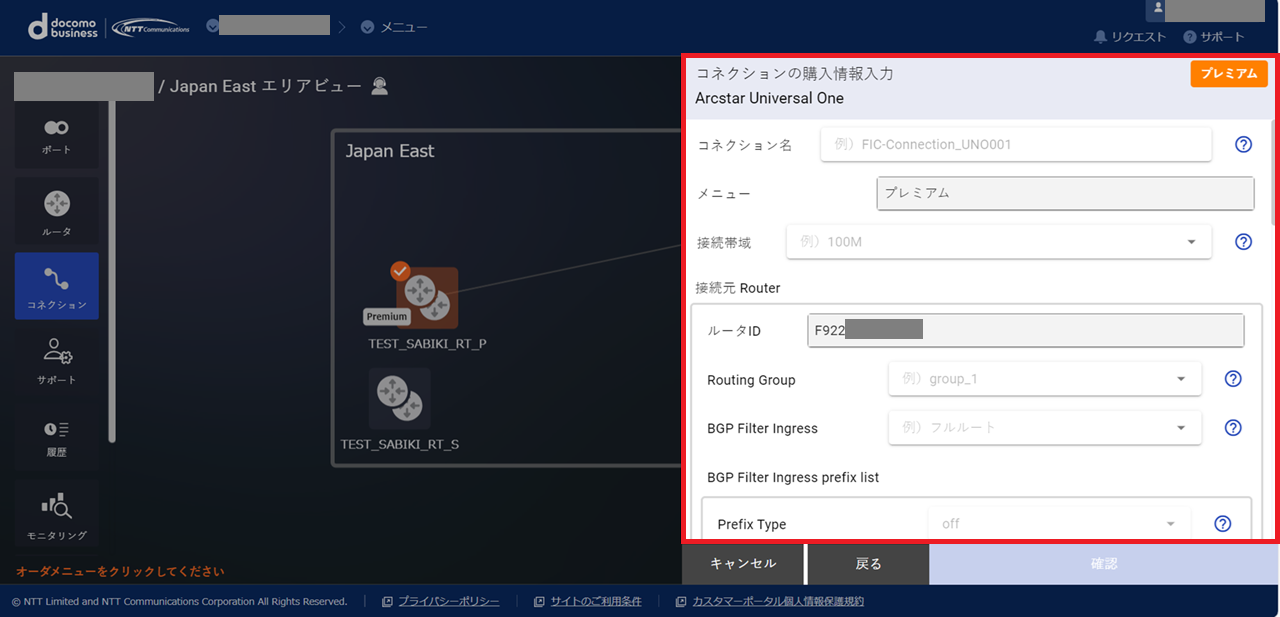Expand the 接続帯域 bandwidth dropdown
1280x617 pixels.
[x=998, y=242]
